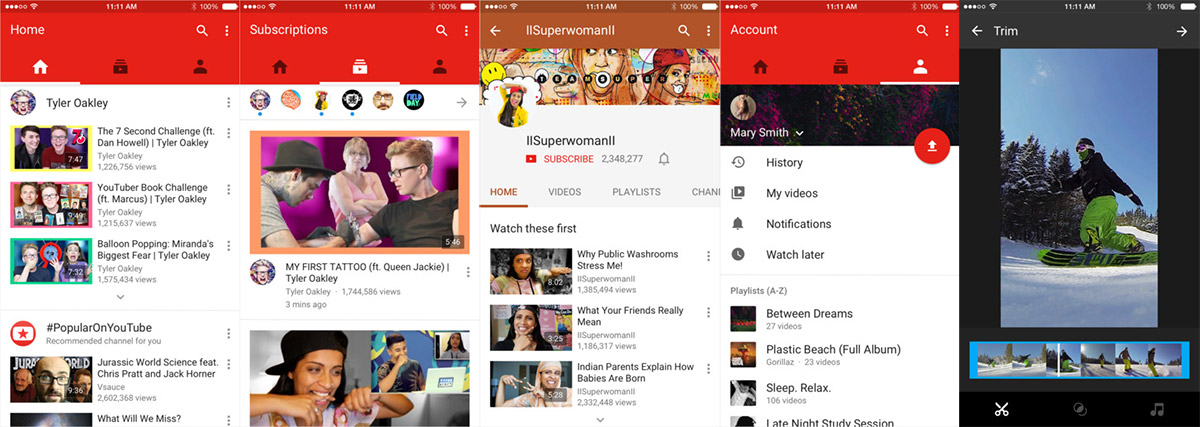Switch to Account tab on Subscriptions screen

click(439, 67)
